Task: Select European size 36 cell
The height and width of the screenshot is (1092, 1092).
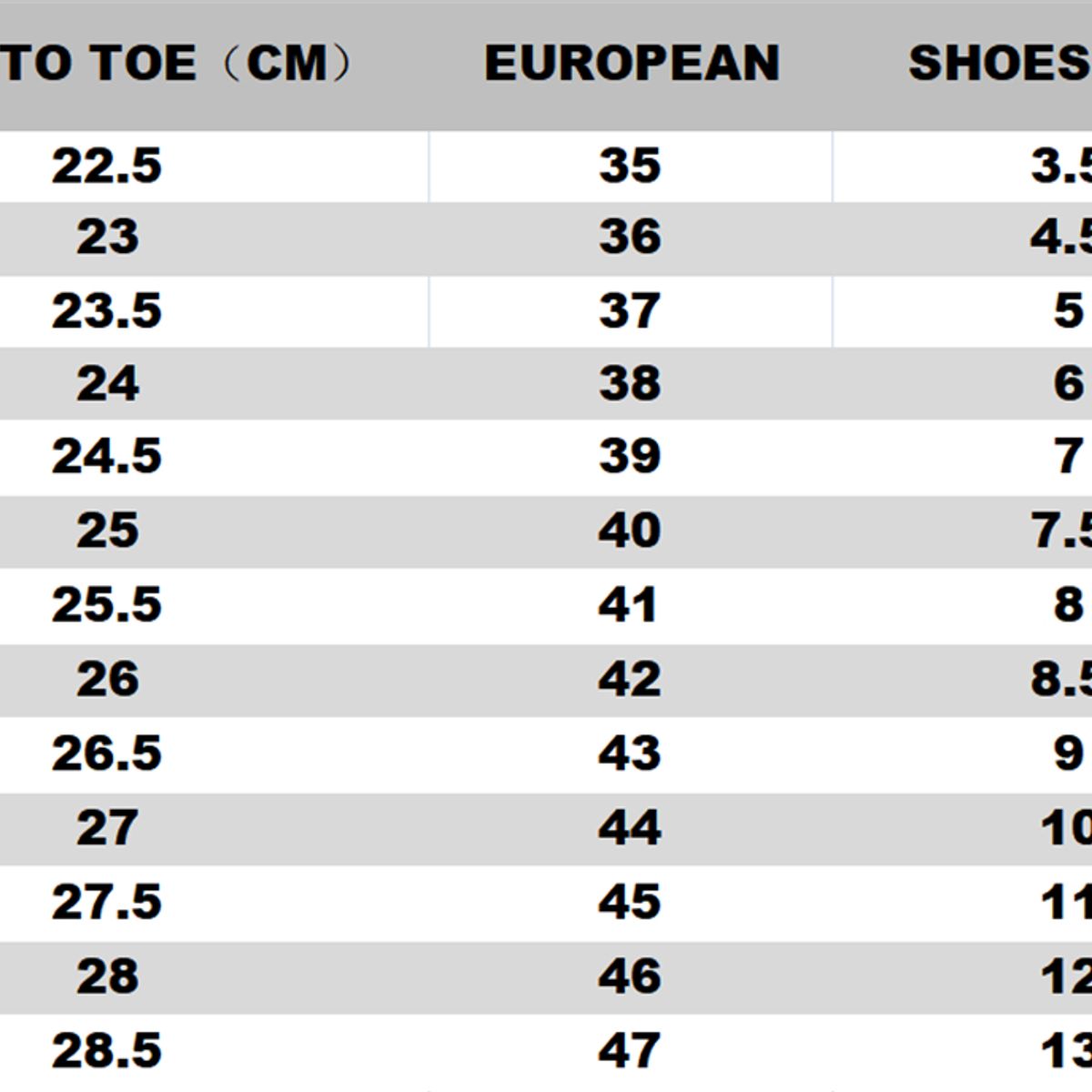Action: tap(630, 238)
